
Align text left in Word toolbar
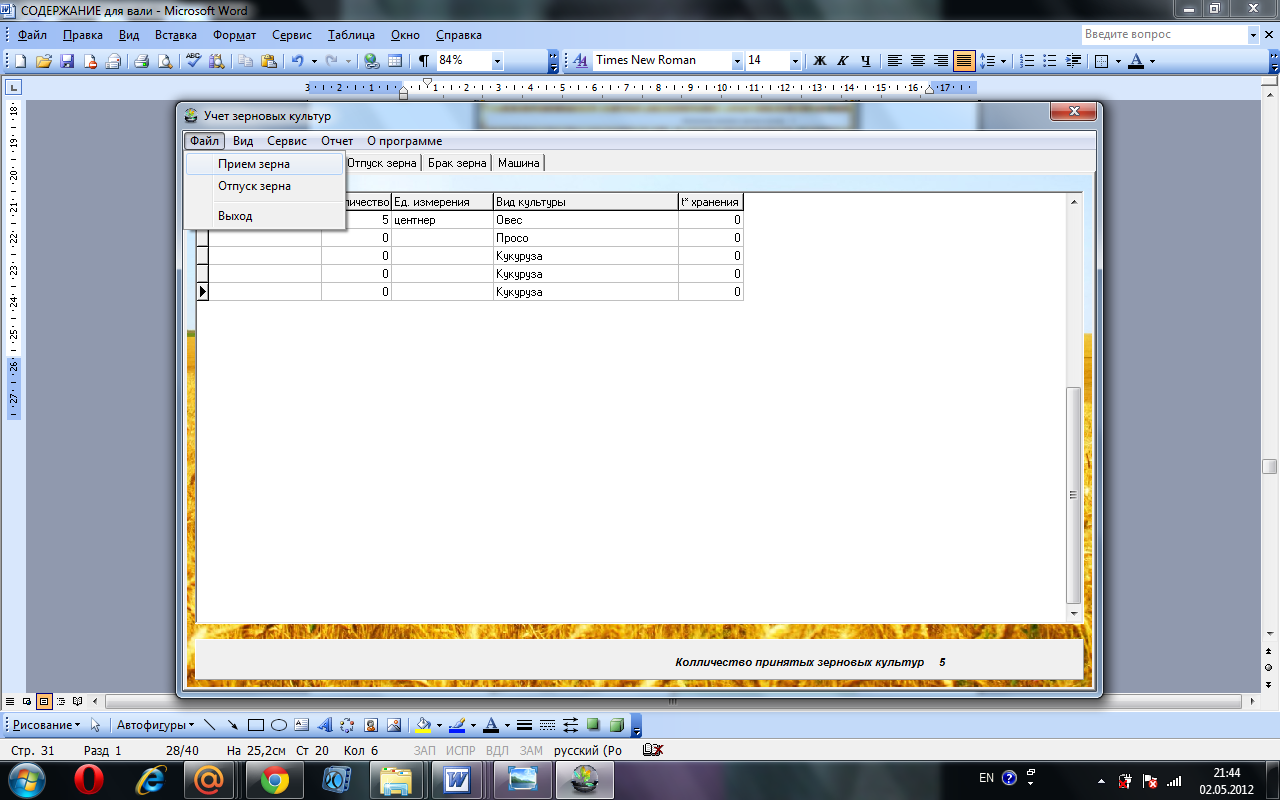895,61
